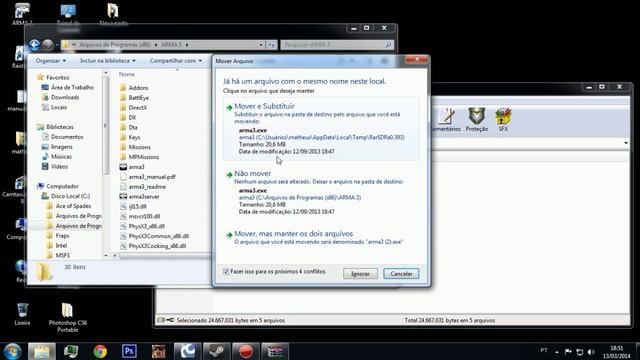Screen dimensions: 640x360
Task: Open the address bar history dropdown
Action: [261, 44]
